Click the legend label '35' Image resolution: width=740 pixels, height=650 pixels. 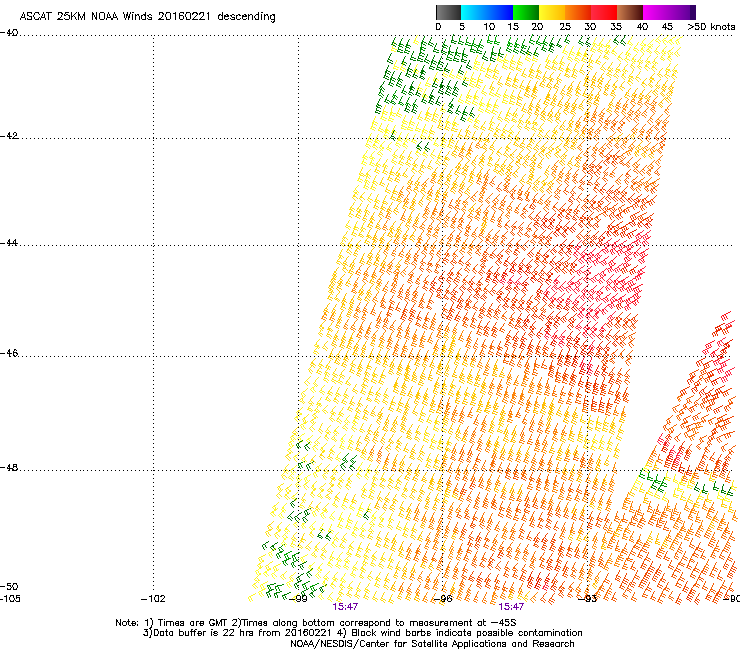click(x=616, y=27)
